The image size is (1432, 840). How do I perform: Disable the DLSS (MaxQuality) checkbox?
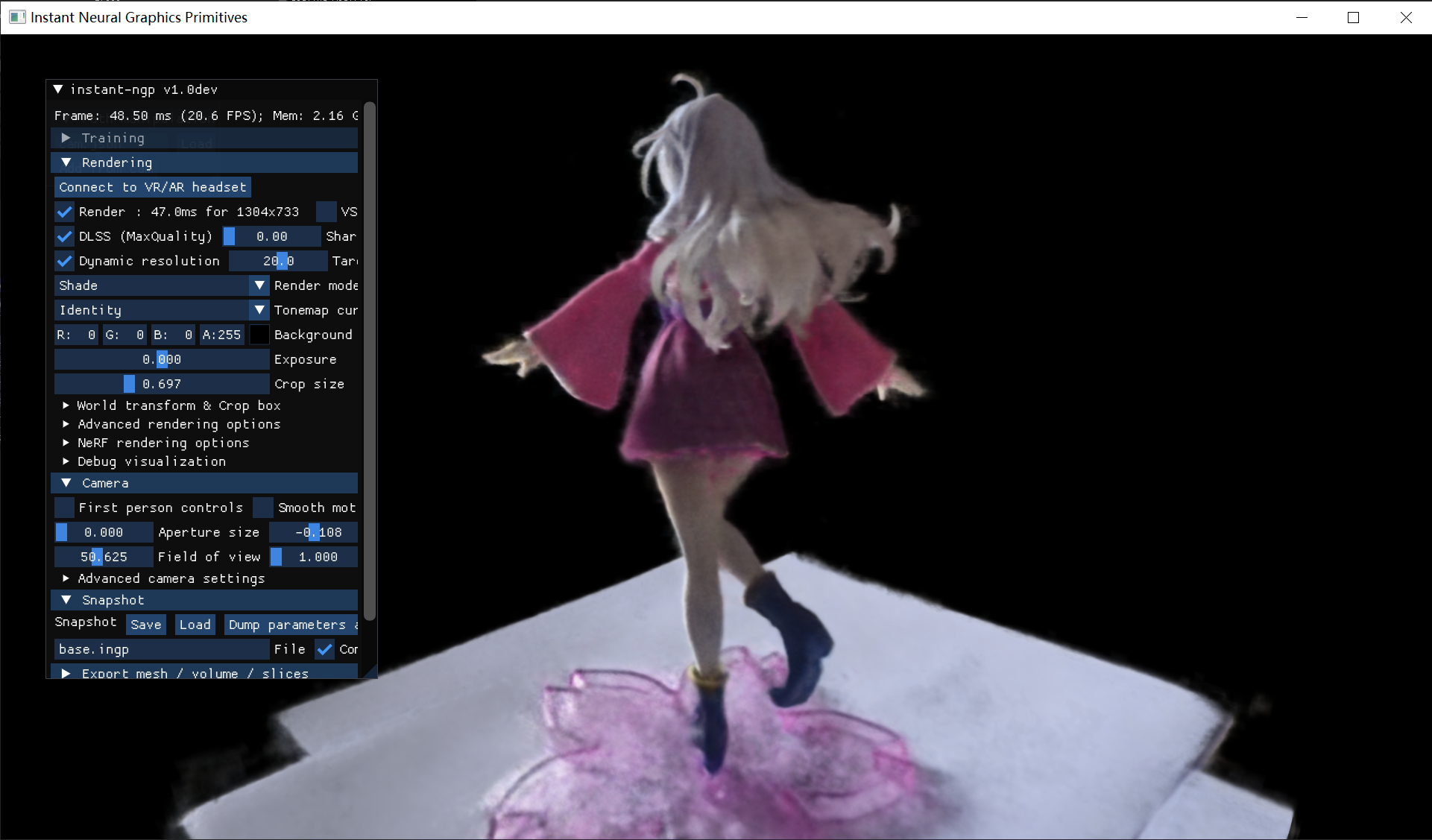tap(65, 236)
